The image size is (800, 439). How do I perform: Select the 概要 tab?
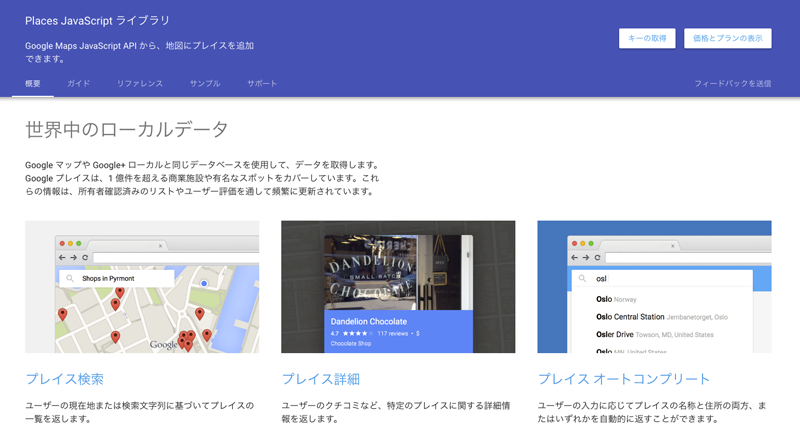pyautogui.click(x=33, y=83)
